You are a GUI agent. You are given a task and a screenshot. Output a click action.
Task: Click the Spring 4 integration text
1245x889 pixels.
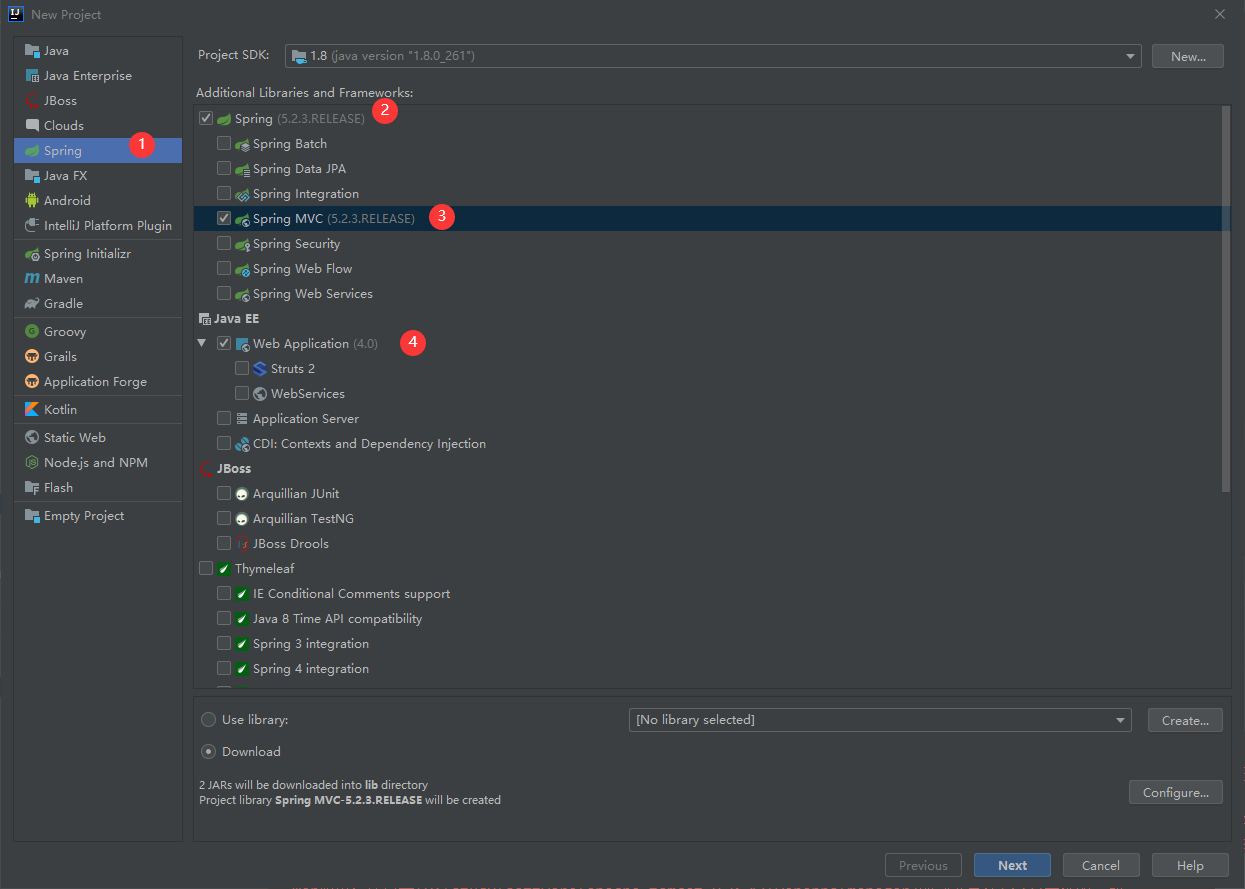point(311,668)
